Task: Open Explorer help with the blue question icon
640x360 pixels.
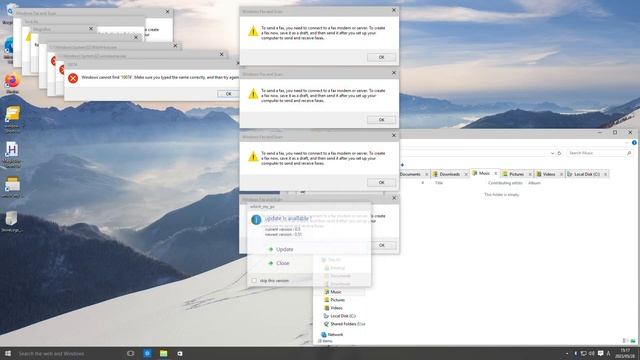Action: click(634, 142)
